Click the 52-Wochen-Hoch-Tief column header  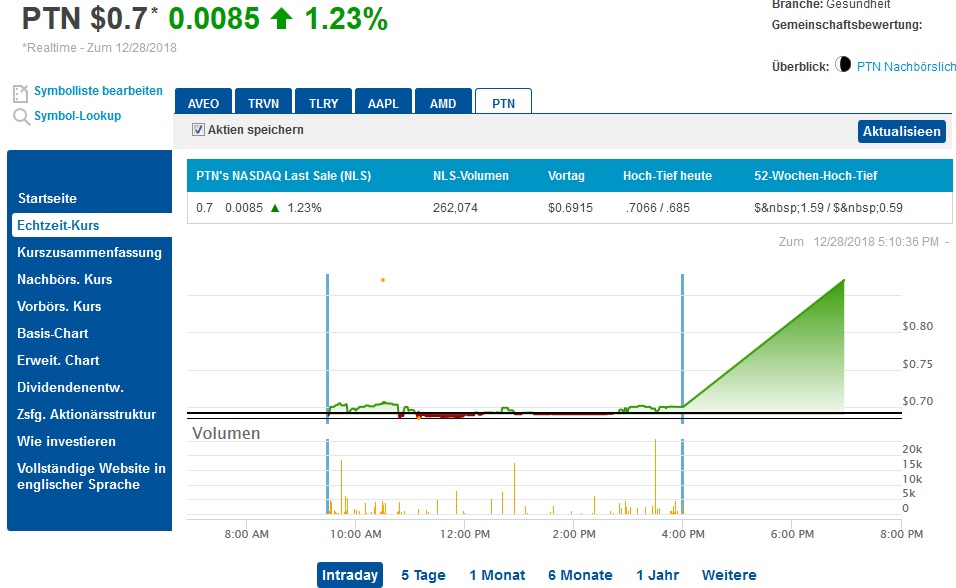pyautogui.click(x=815, y=176)
